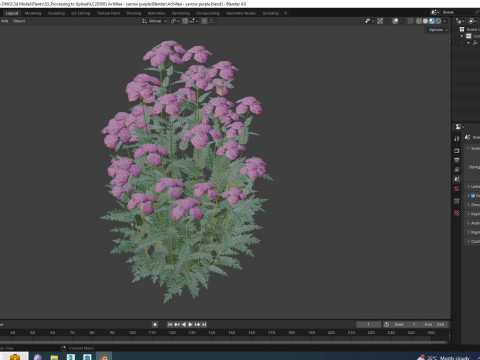Toggle proportional editing button
Image resolution: width=480 pixels, height=360 pixels.
(x=204, y=21)
